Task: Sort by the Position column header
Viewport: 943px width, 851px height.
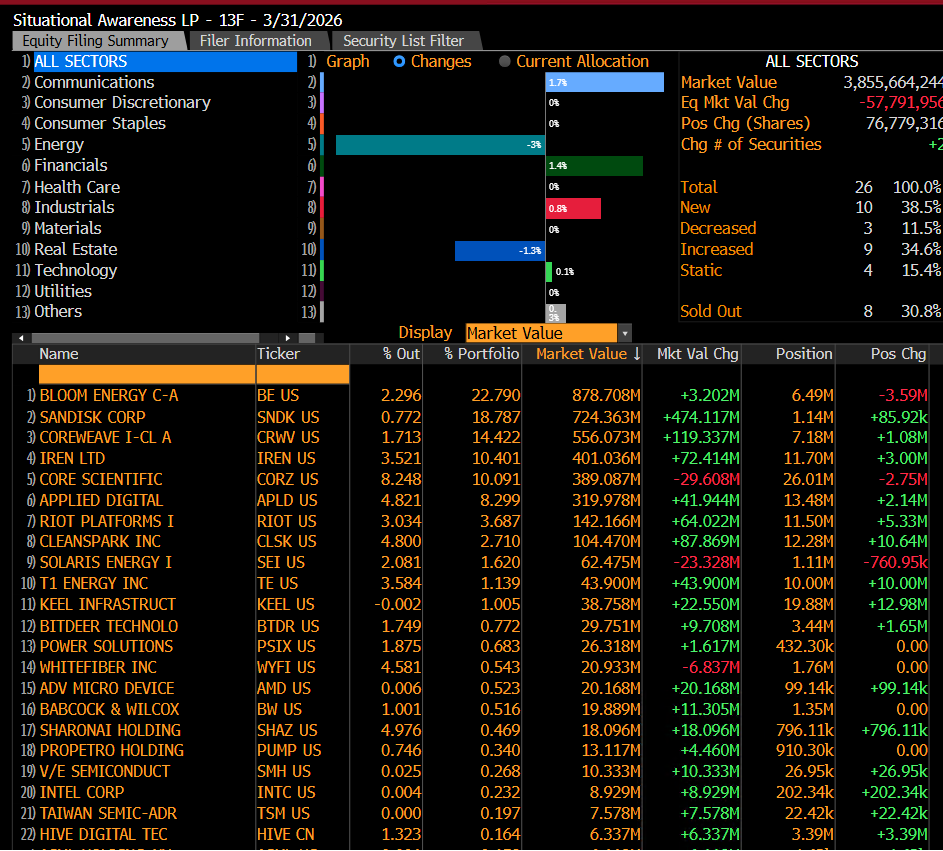Action: (788, 354)
